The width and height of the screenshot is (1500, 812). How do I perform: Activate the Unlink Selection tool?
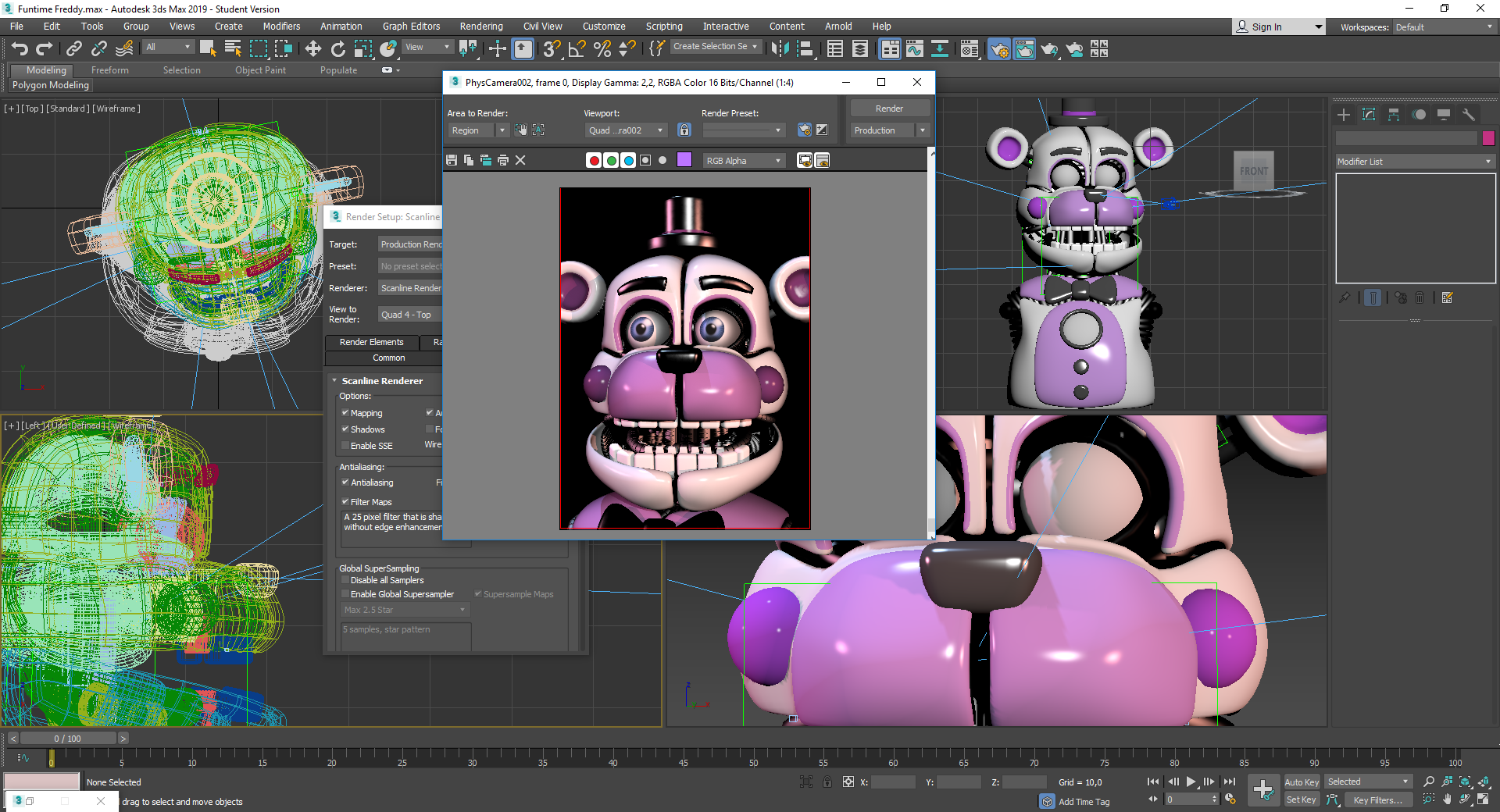98,49
